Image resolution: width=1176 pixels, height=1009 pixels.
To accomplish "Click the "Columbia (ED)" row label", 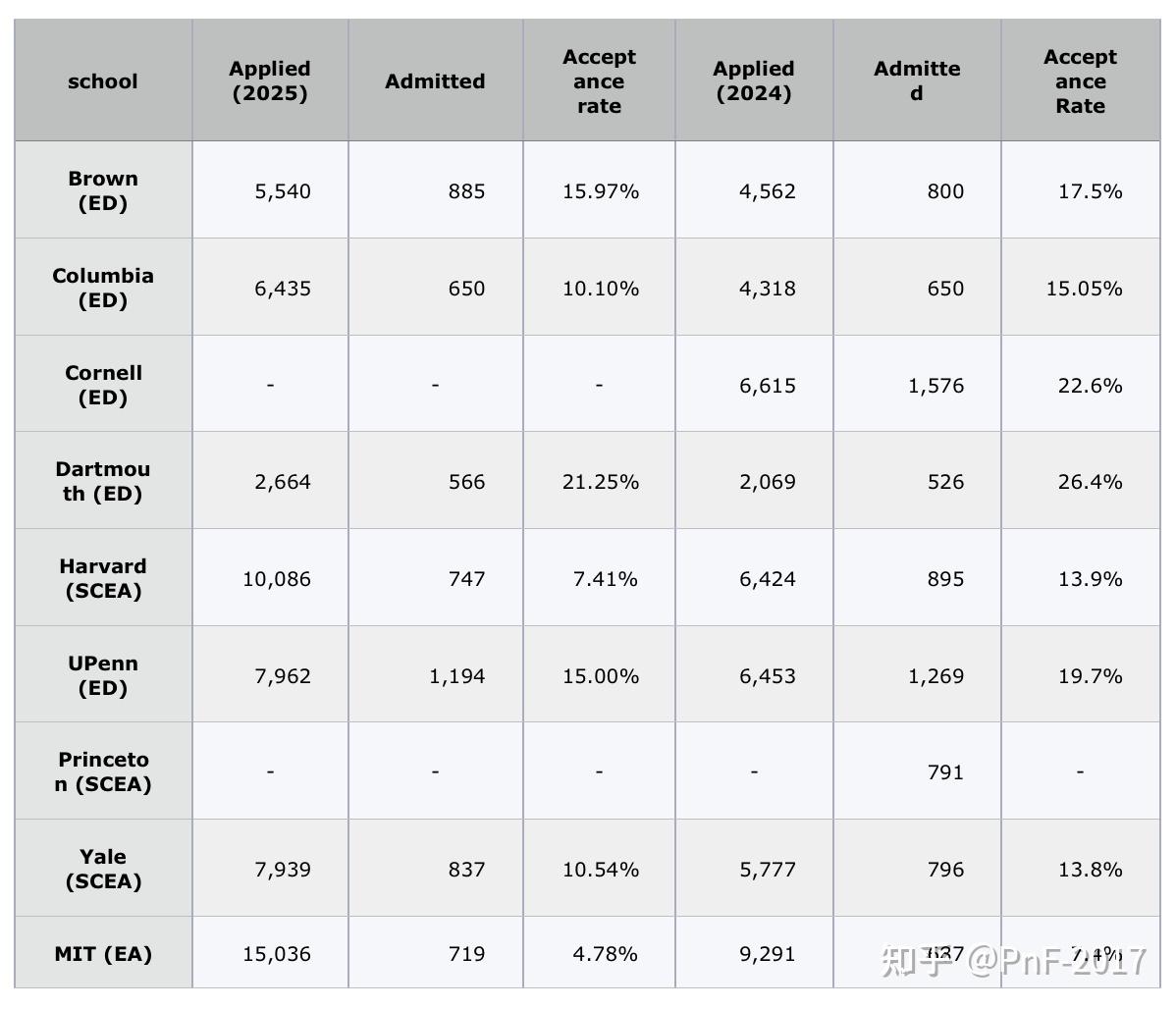I will click(x=103, y=288).
